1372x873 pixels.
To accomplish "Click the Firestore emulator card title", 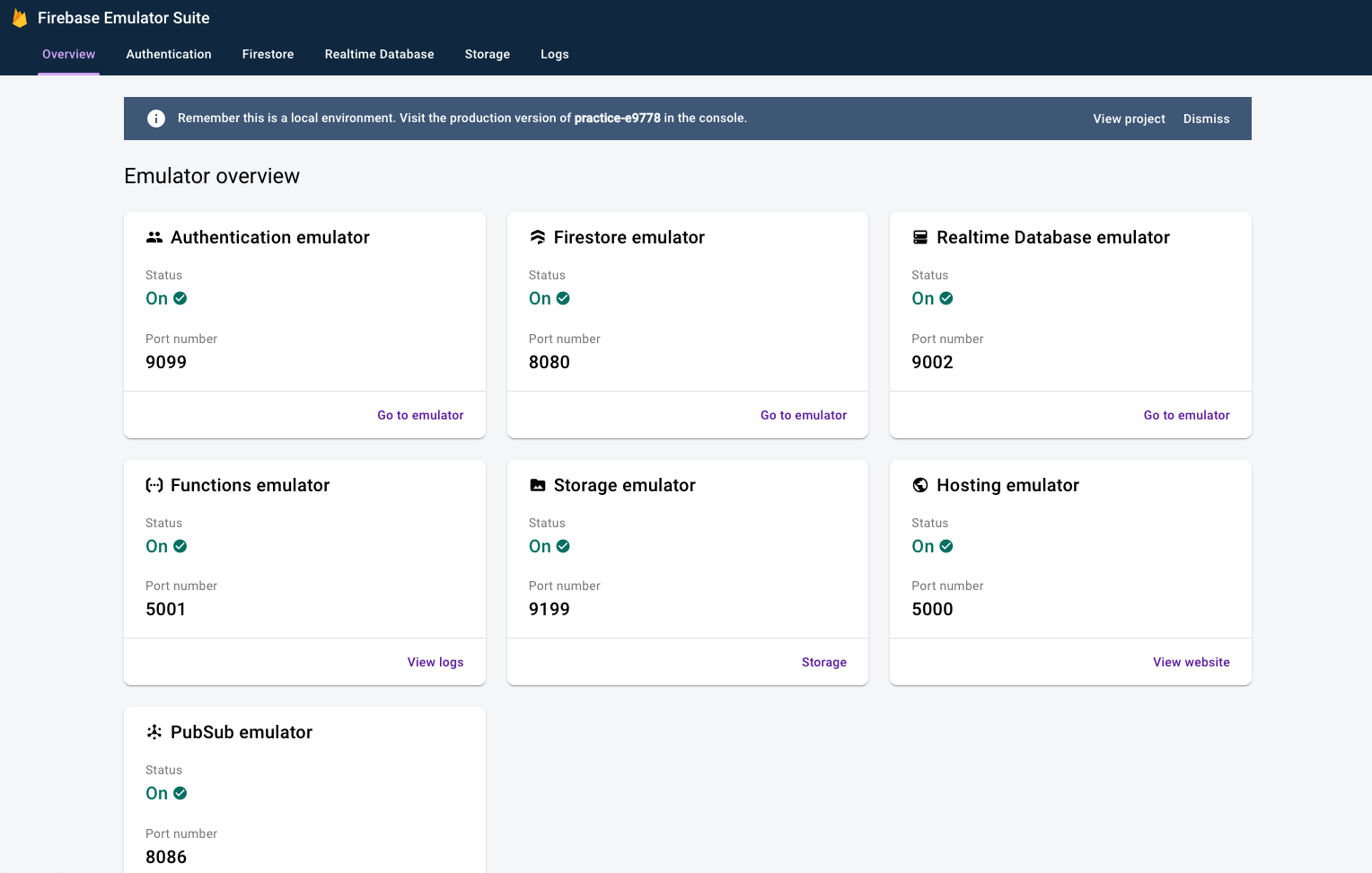I will 629,237.
